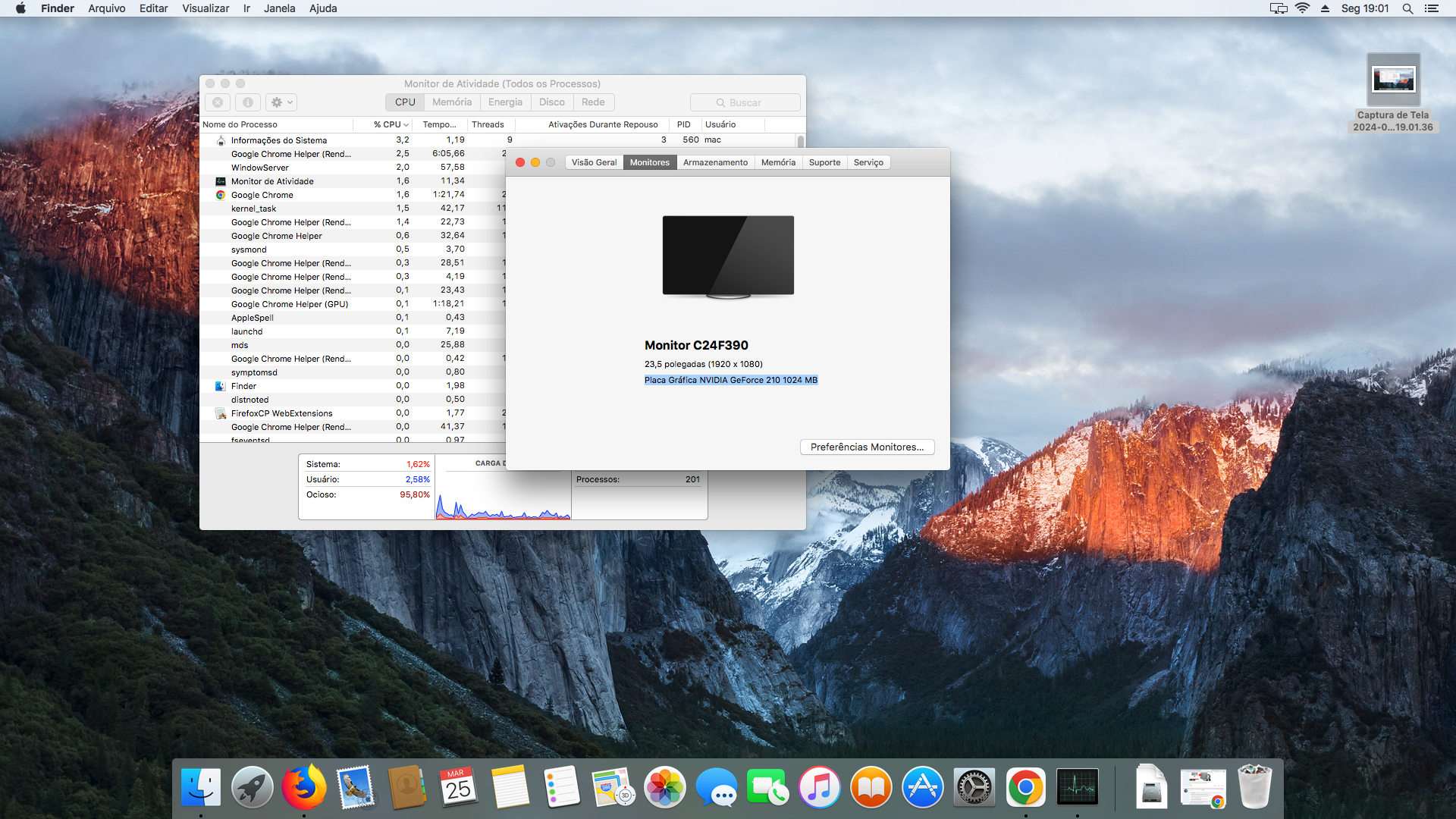Screen dimensions: 1456x819
Task: Click the process info (i) toolbar icon
Action: click(248, 102)
